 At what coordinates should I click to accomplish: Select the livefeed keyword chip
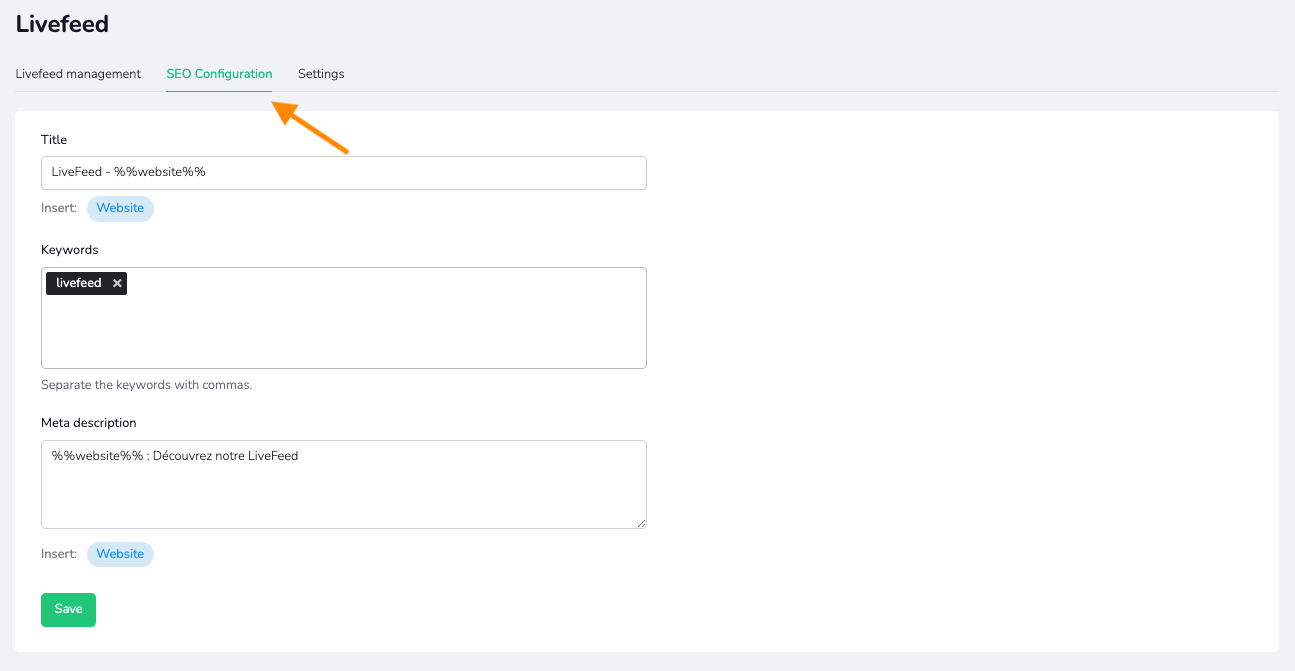[x=79, y=283]
